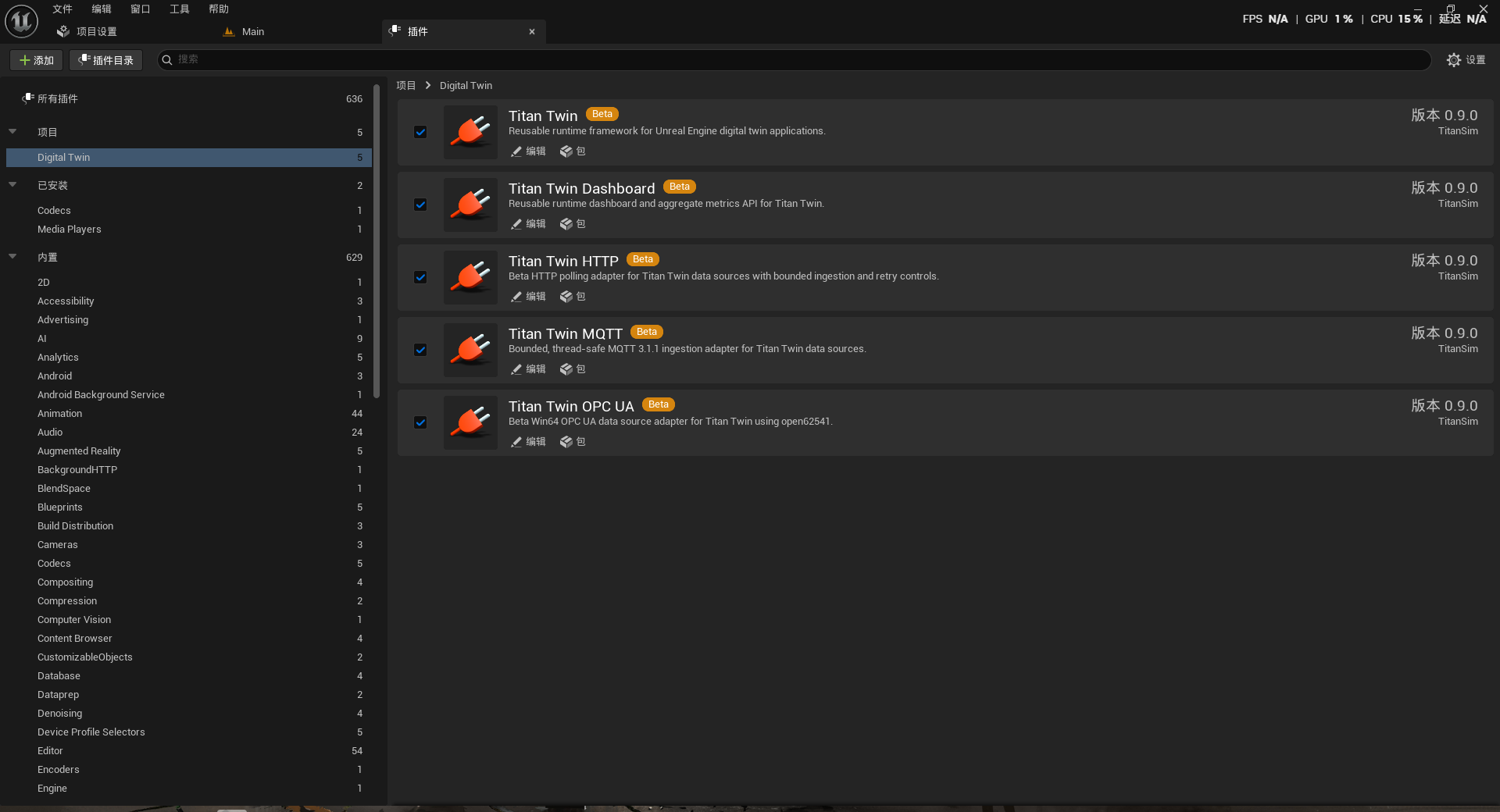This screenshot has height=812, width=1500.
Task: Select the AI category
Action: coord(188,339)
